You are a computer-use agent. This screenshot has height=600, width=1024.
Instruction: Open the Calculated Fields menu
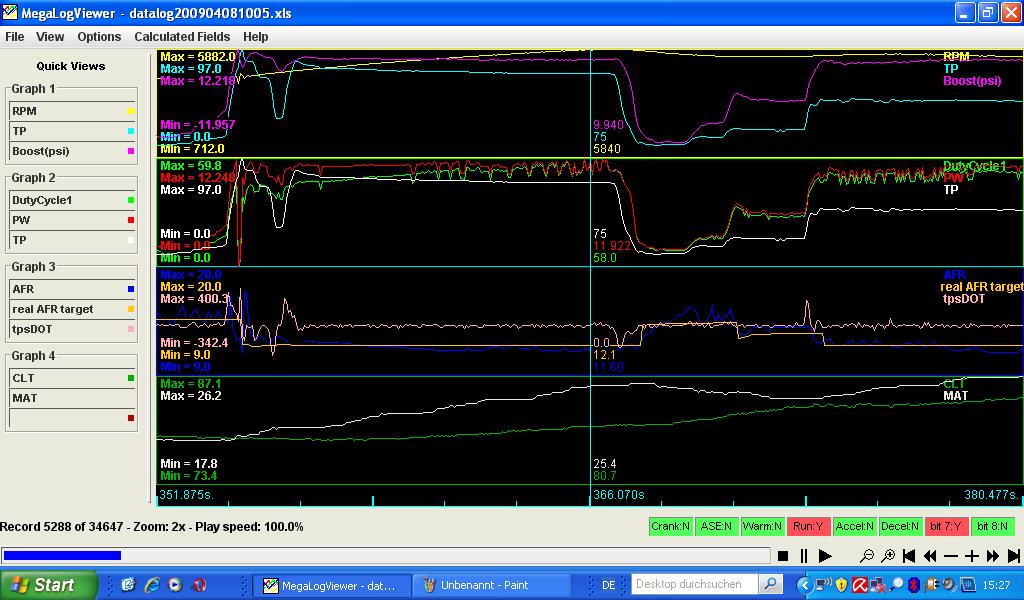[x=182, y=37]
